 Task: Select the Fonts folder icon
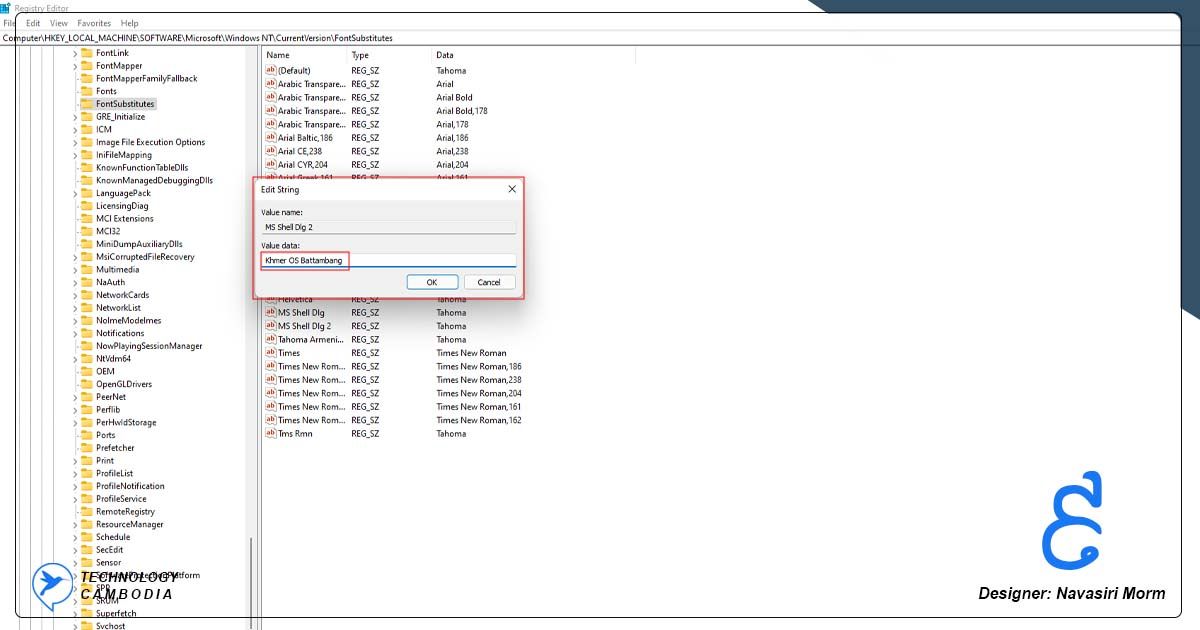[87, 91]
